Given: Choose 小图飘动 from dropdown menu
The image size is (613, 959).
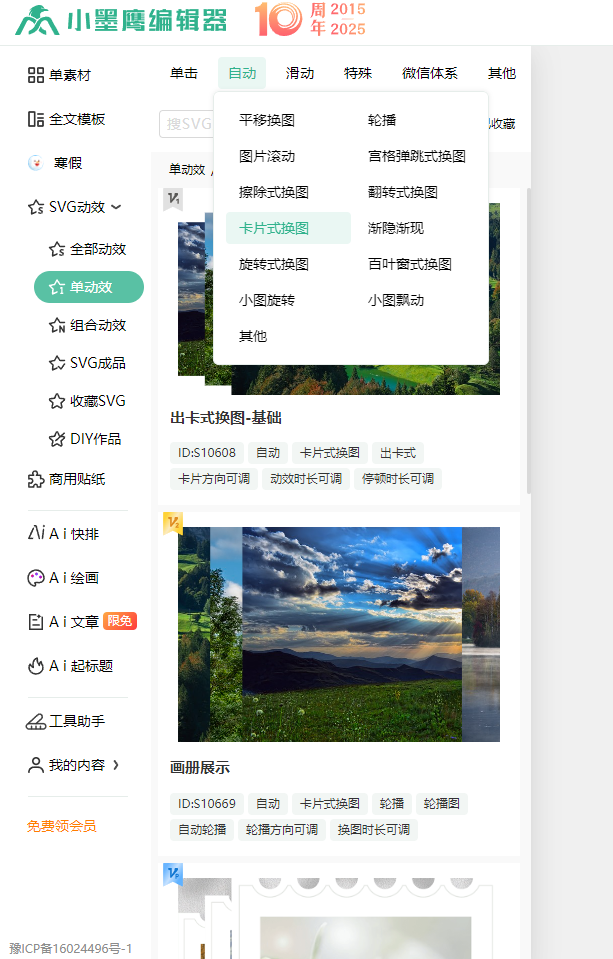Looking at the screenshot, I should click(396, 301).
